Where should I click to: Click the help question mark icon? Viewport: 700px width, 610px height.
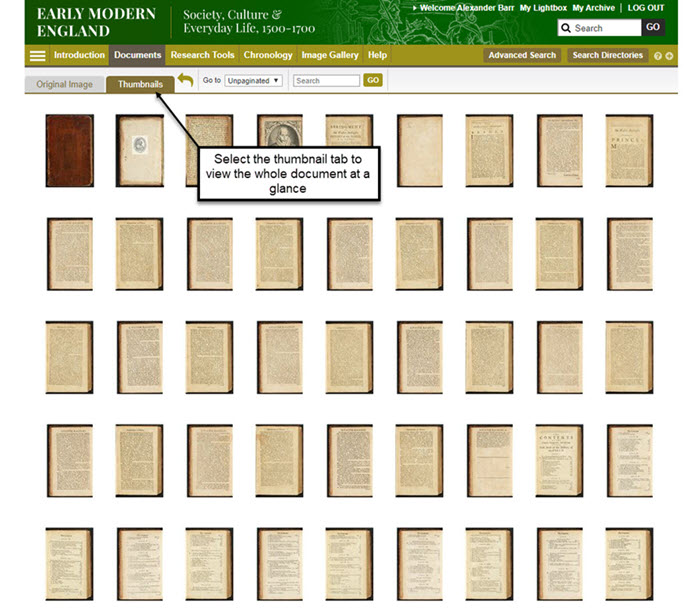click(x=658, y=56)
